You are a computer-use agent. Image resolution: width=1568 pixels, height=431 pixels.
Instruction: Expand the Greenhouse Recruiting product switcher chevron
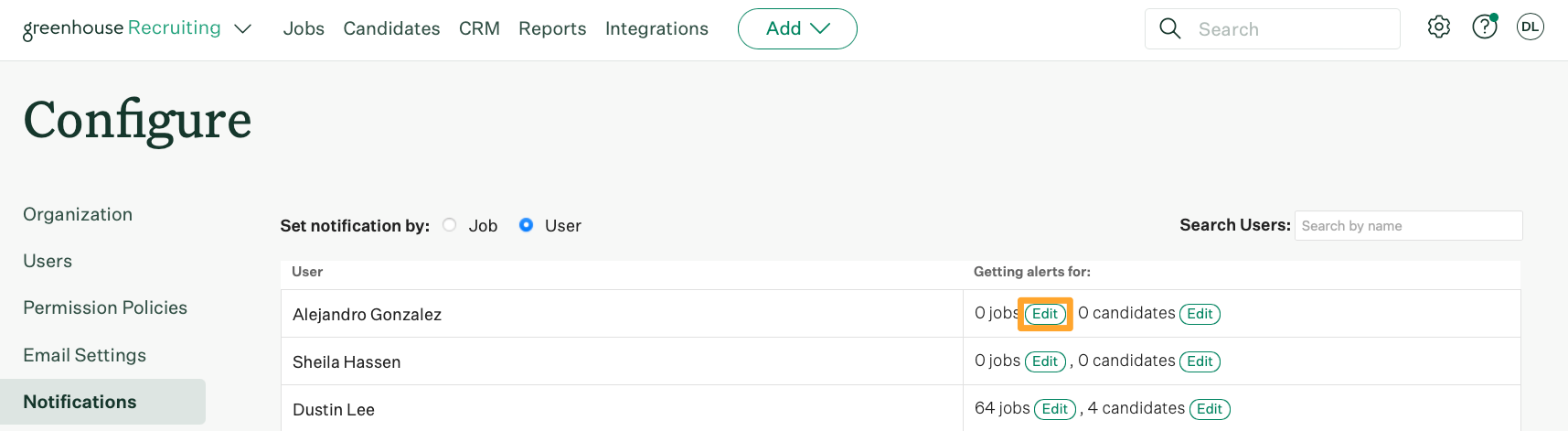tap(243, 29)
